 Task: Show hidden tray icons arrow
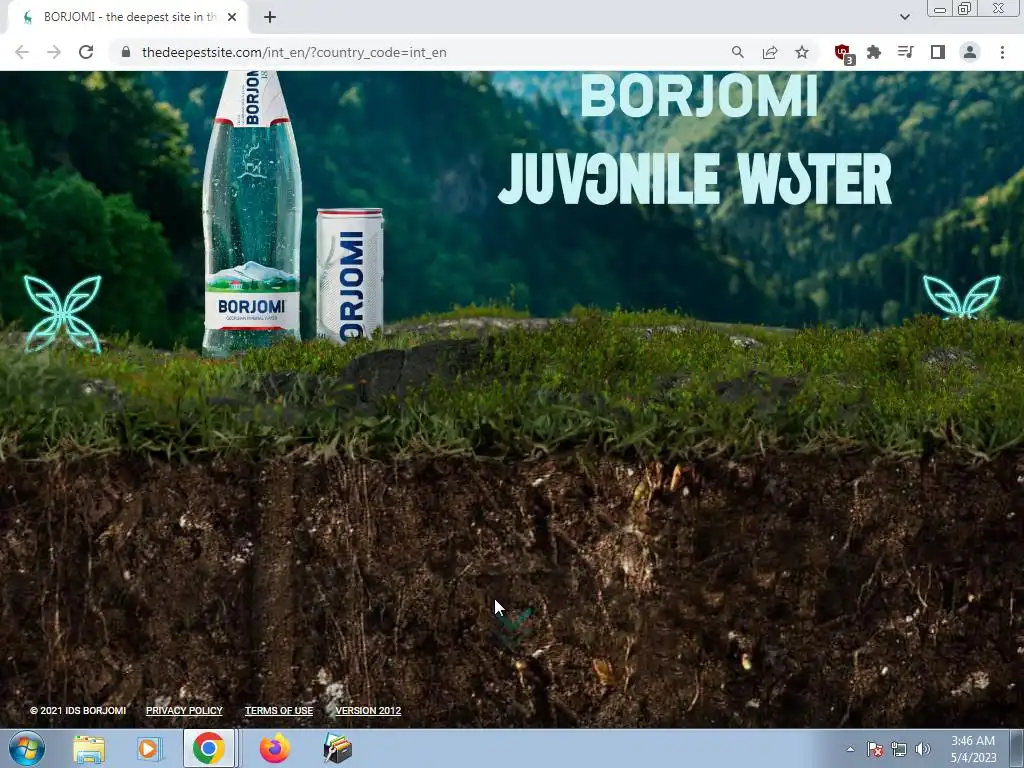(850, 750)
